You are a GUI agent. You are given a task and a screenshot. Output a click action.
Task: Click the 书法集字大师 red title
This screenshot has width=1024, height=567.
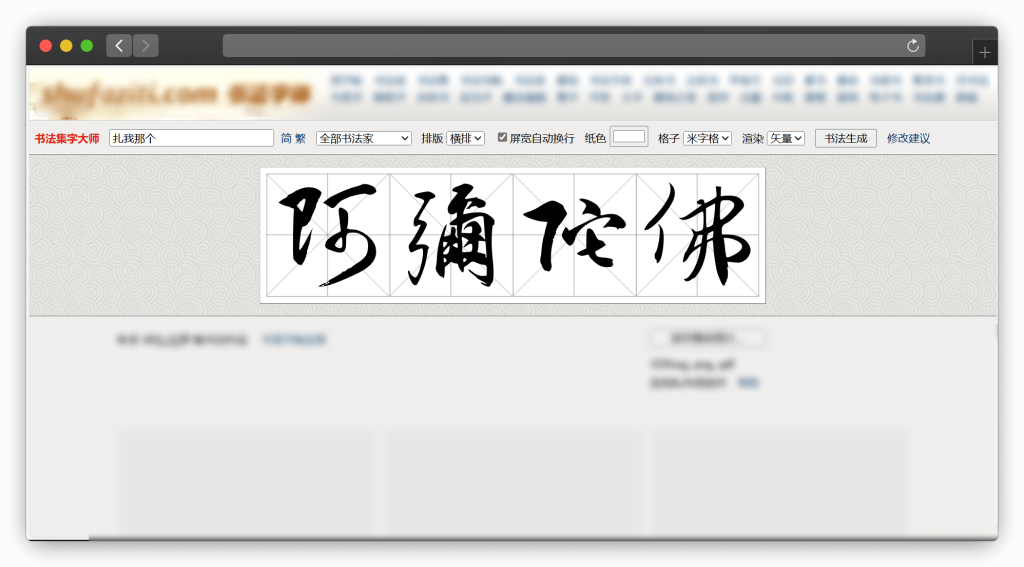tap(67, 138)
